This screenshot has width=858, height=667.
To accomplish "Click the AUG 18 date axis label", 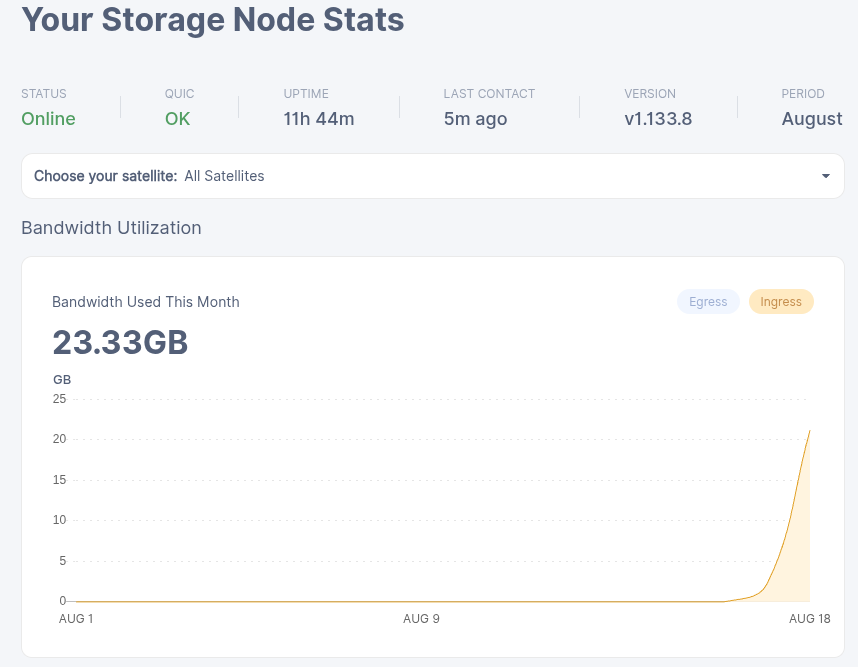I will 809,619.
